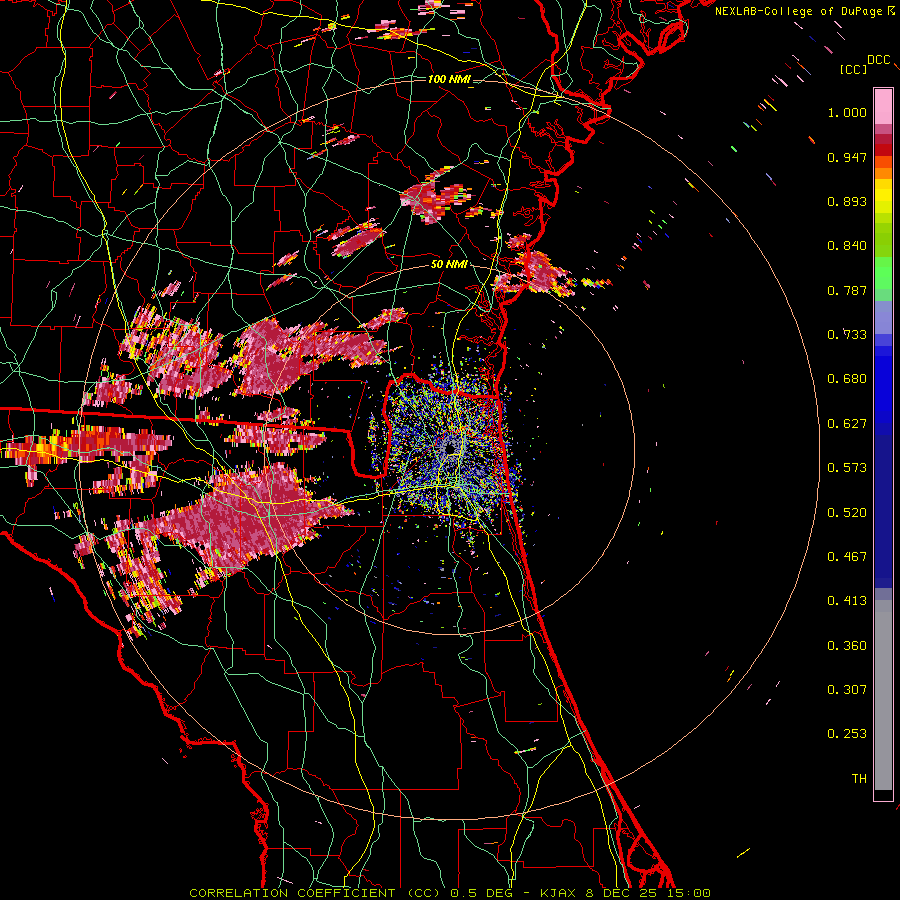This screenshot has height=900, width=900.
Task: Click the "0.520" scale value
Action: point(847,513)
